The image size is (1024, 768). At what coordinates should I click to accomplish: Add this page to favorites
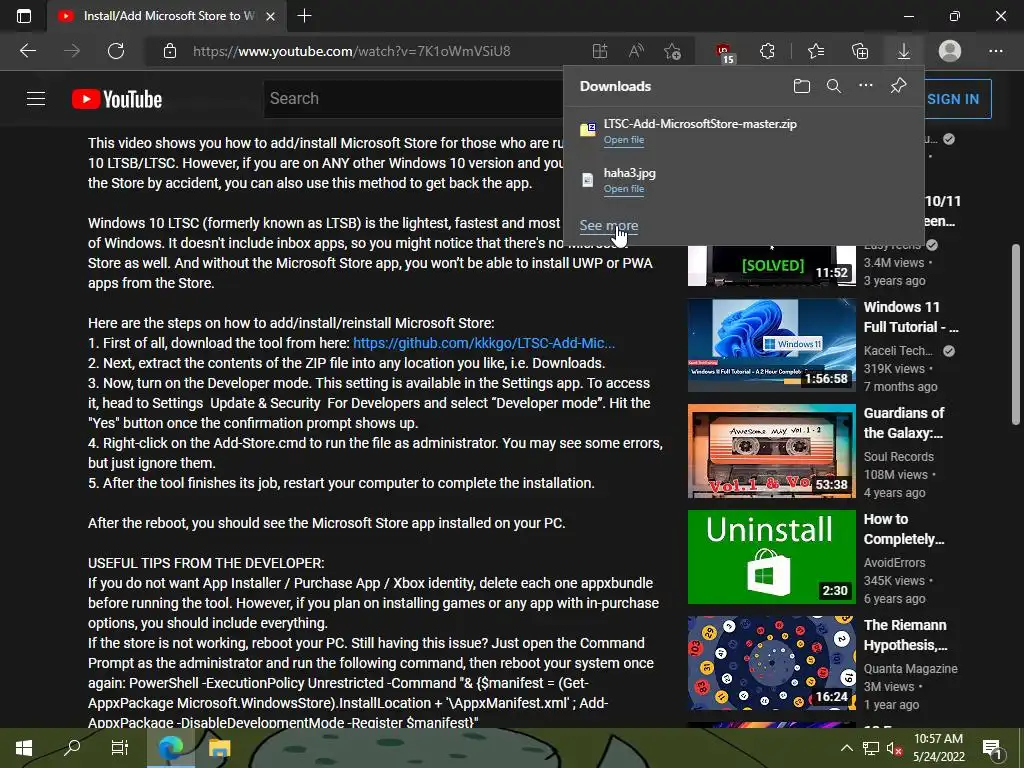[x=672, y=51]
